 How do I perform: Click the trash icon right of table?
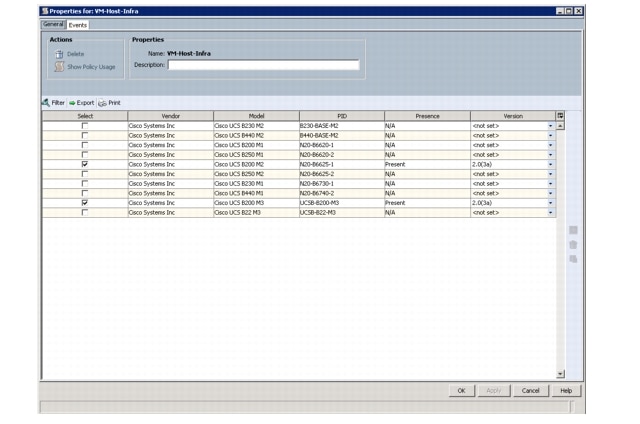pos(573,244)
